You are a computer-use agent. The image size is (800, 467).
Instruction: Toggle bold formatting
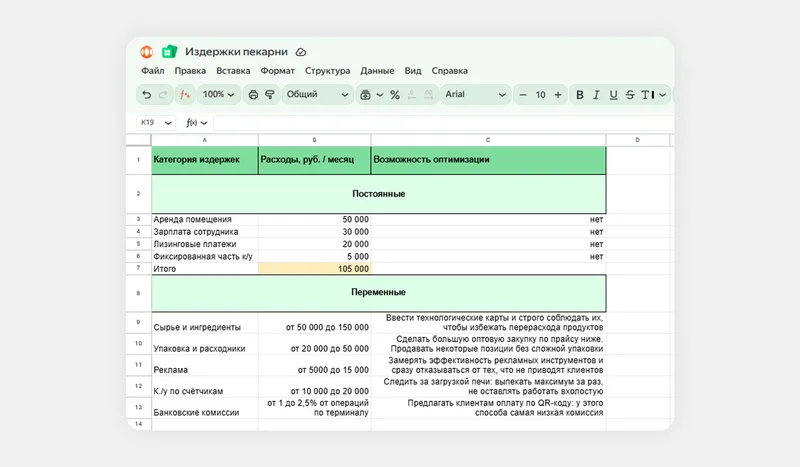[x=580, y=94]
